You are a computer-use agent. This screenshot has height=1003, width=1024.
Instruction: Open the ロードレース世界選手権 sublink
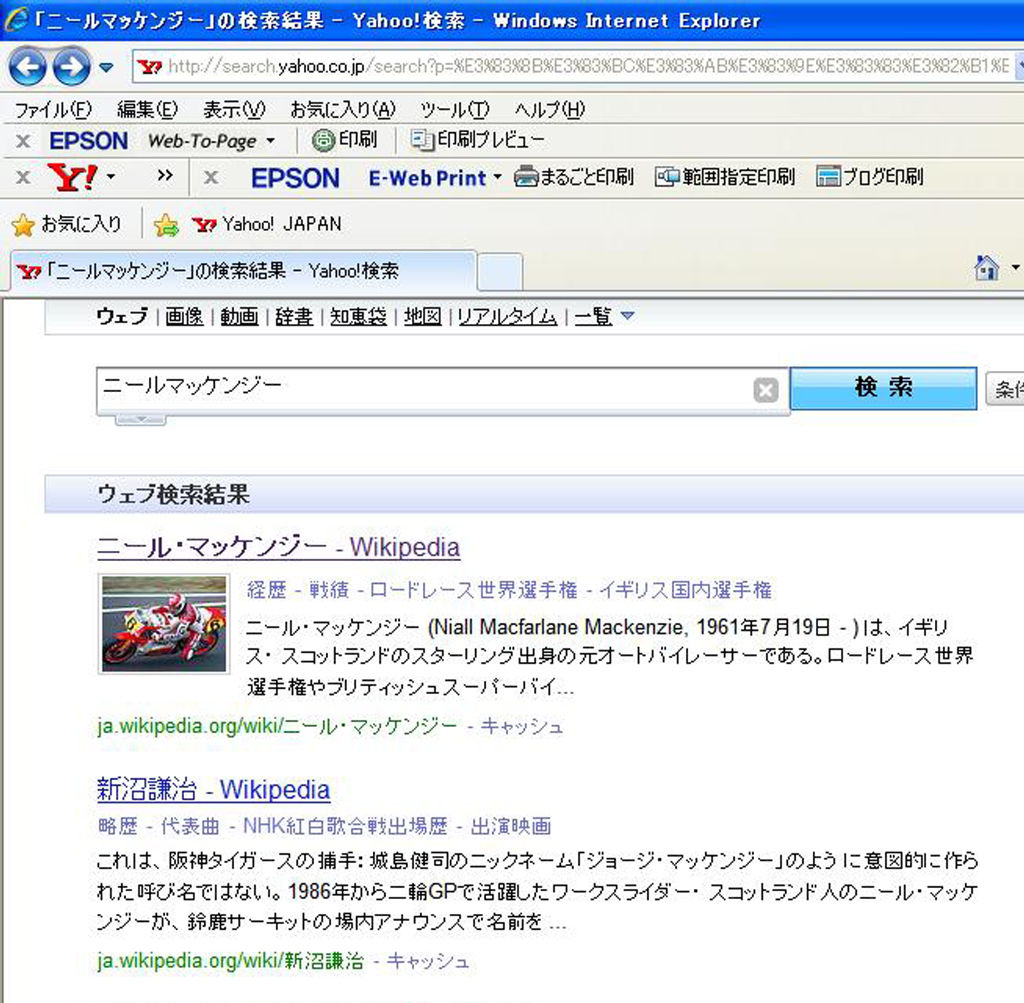click(x=473, y=590)
